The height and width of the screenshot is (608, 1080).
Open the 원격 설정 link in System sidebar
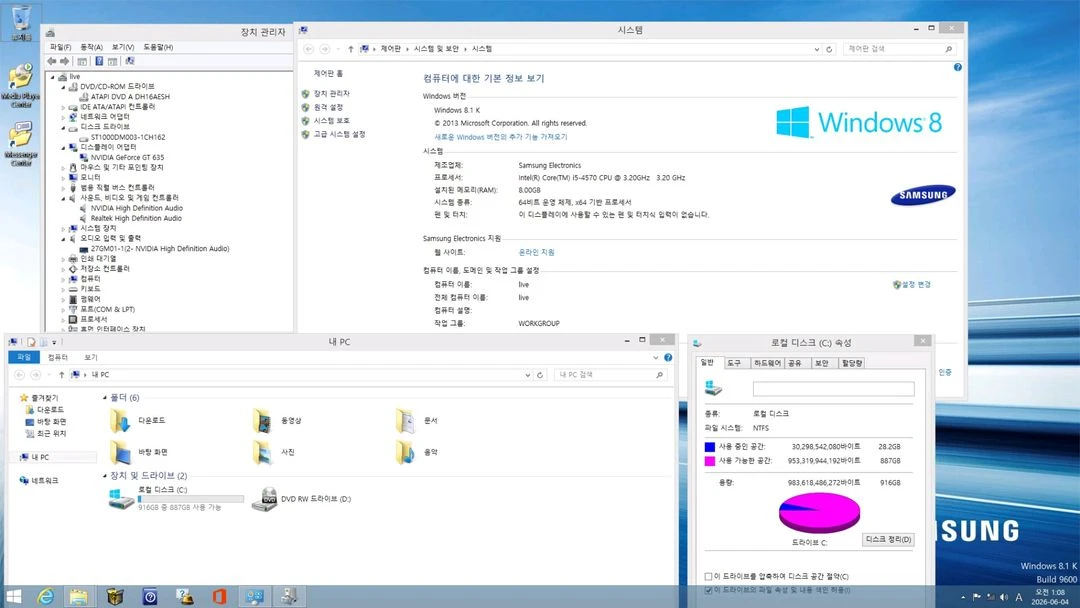pyautogui.click(x=328, y=107)
